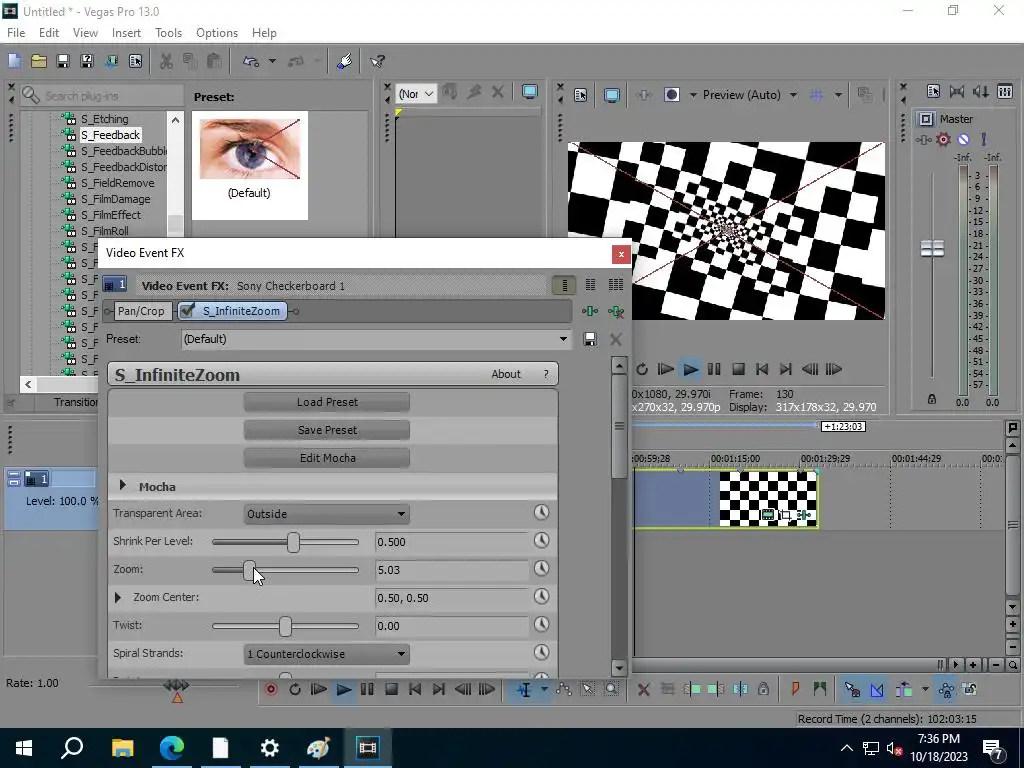The image size is (1024, 768).
Task: Open the preview Split Screen View icon
Action: click(x=671, y=95)
